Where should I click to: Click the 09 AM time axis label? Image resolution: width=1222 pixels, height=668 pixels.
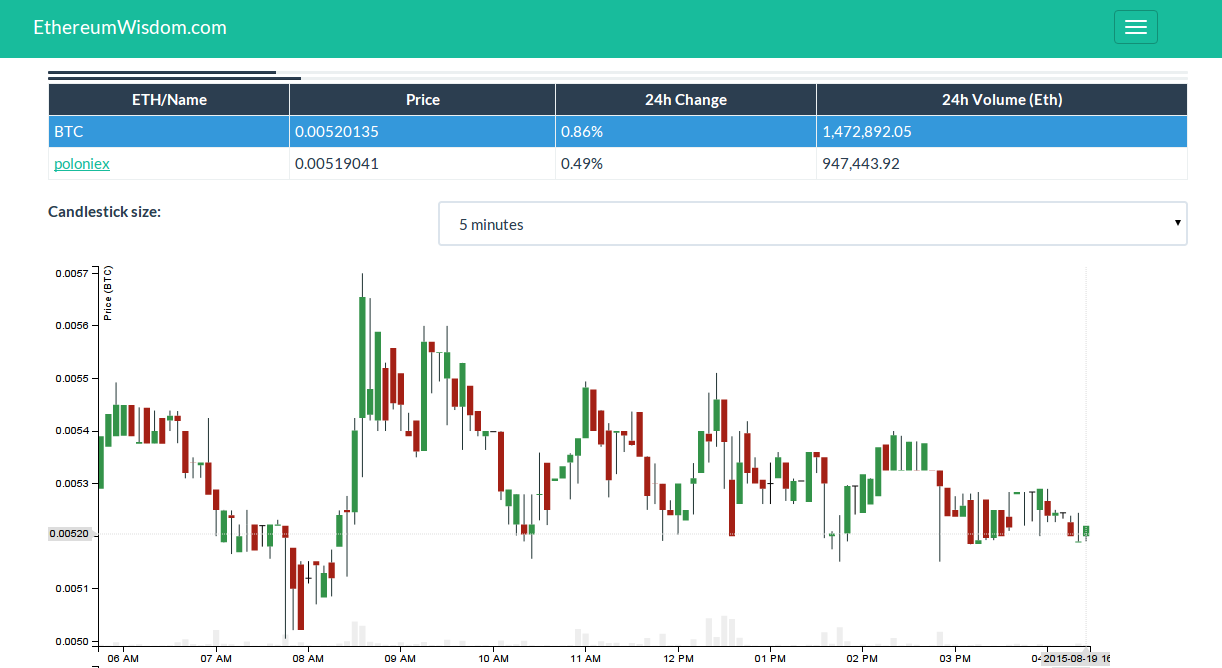coord(400,658)
